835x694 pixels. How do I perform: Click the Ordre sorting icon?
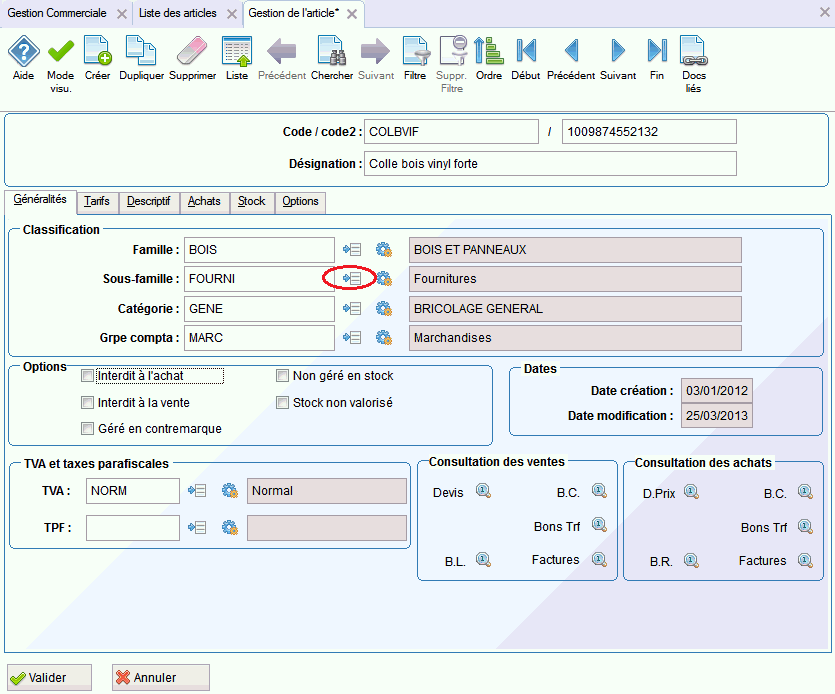488,51
